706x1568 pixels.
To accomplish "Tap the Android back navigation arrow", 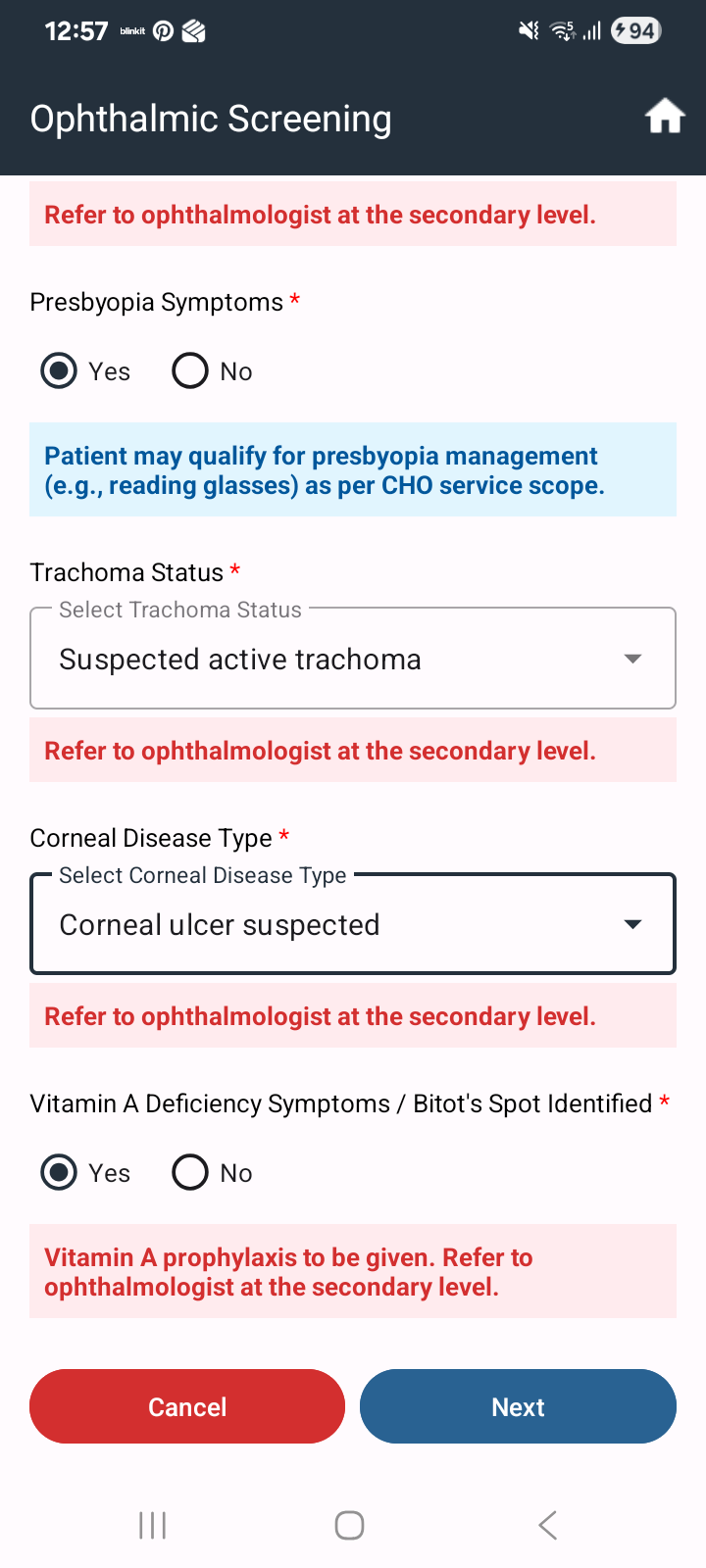I will [548, 1525].
